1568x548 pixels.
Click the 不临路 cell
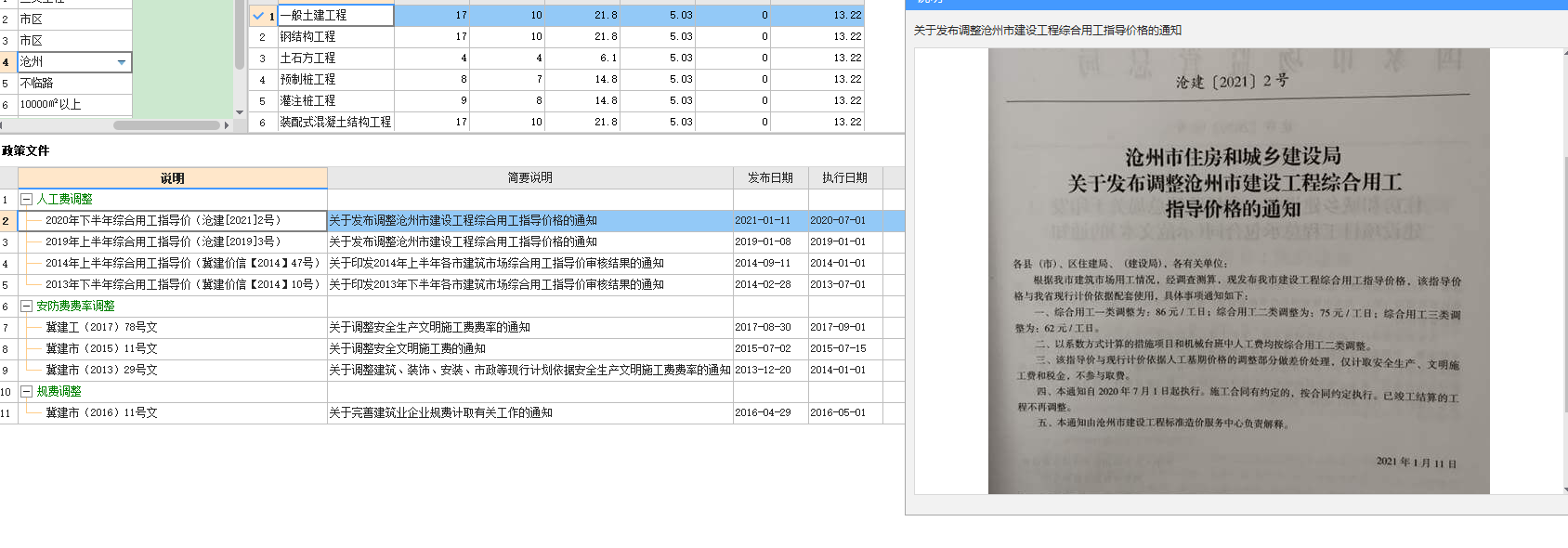(74, 83)
